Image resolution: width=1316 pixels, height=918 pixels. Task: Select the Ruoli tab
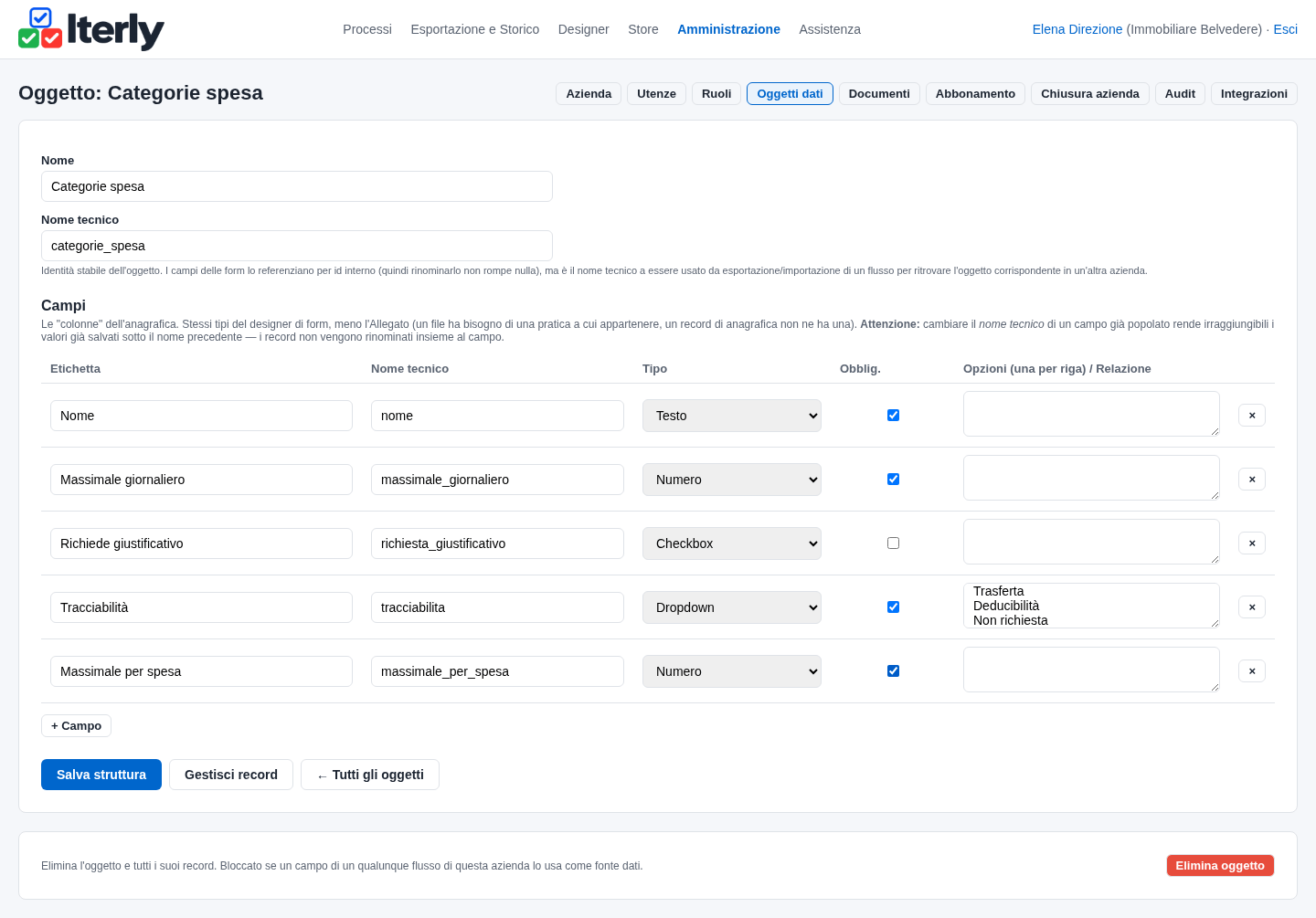click(716, 94)
